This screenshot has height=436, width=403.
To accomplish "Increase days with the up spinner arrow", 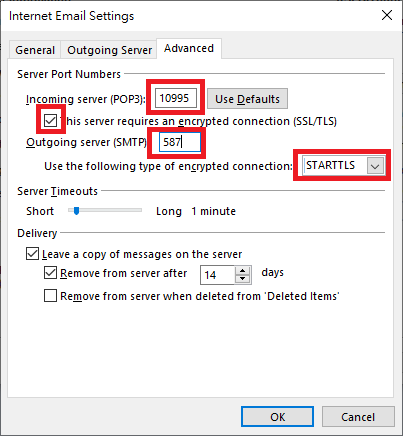I will click(x=243, y=271).
